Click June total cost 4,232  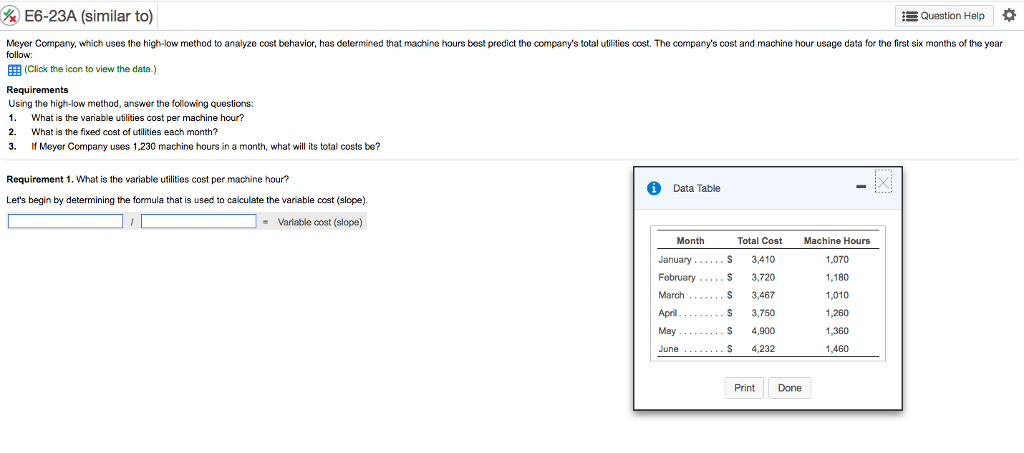click(x=763, y=349)
